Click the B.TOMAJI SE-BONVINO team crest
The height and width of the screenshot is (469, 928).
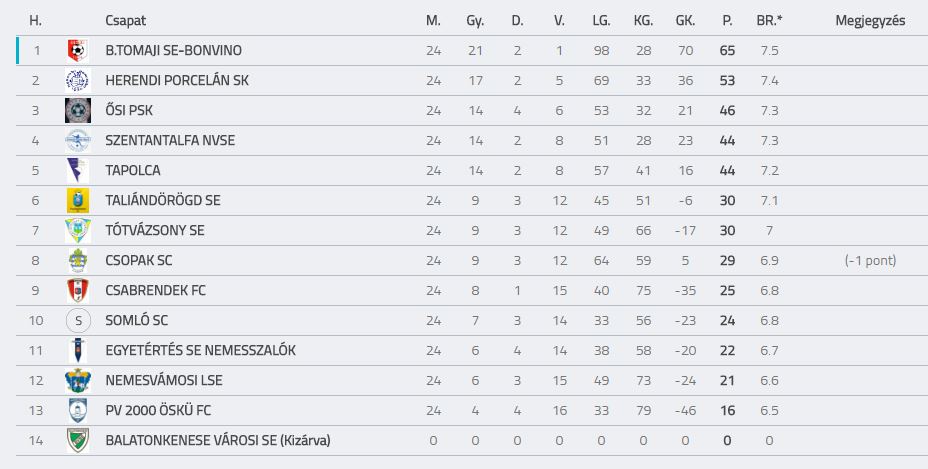point(78,51)
